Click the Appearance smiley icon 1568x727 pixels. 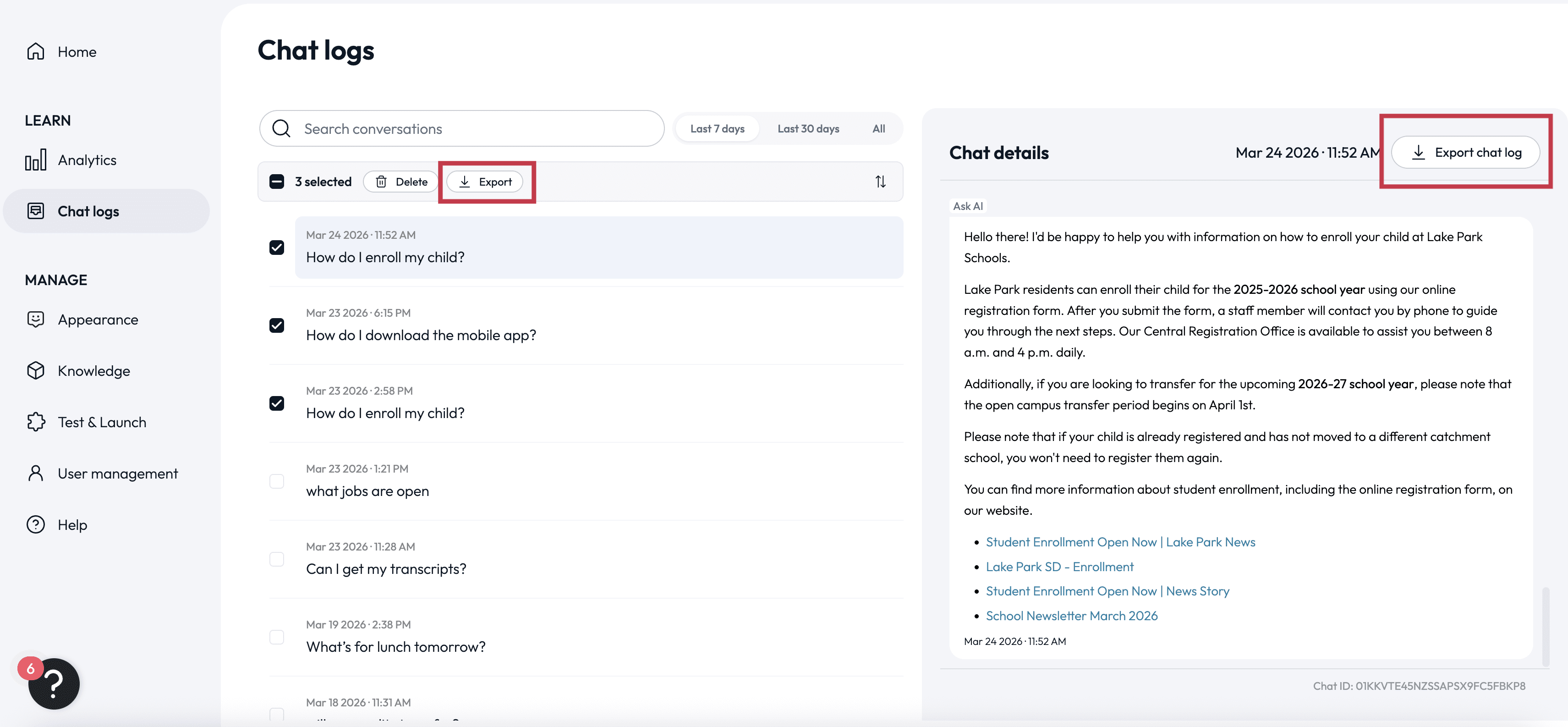35,319
